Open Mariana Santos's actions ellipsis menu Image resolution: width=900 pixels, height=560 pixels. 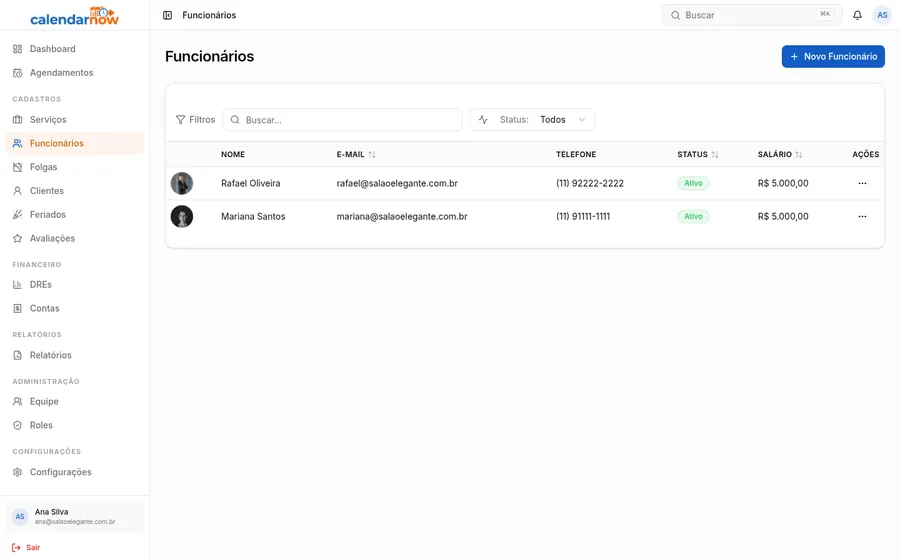(x=862, y=217)
